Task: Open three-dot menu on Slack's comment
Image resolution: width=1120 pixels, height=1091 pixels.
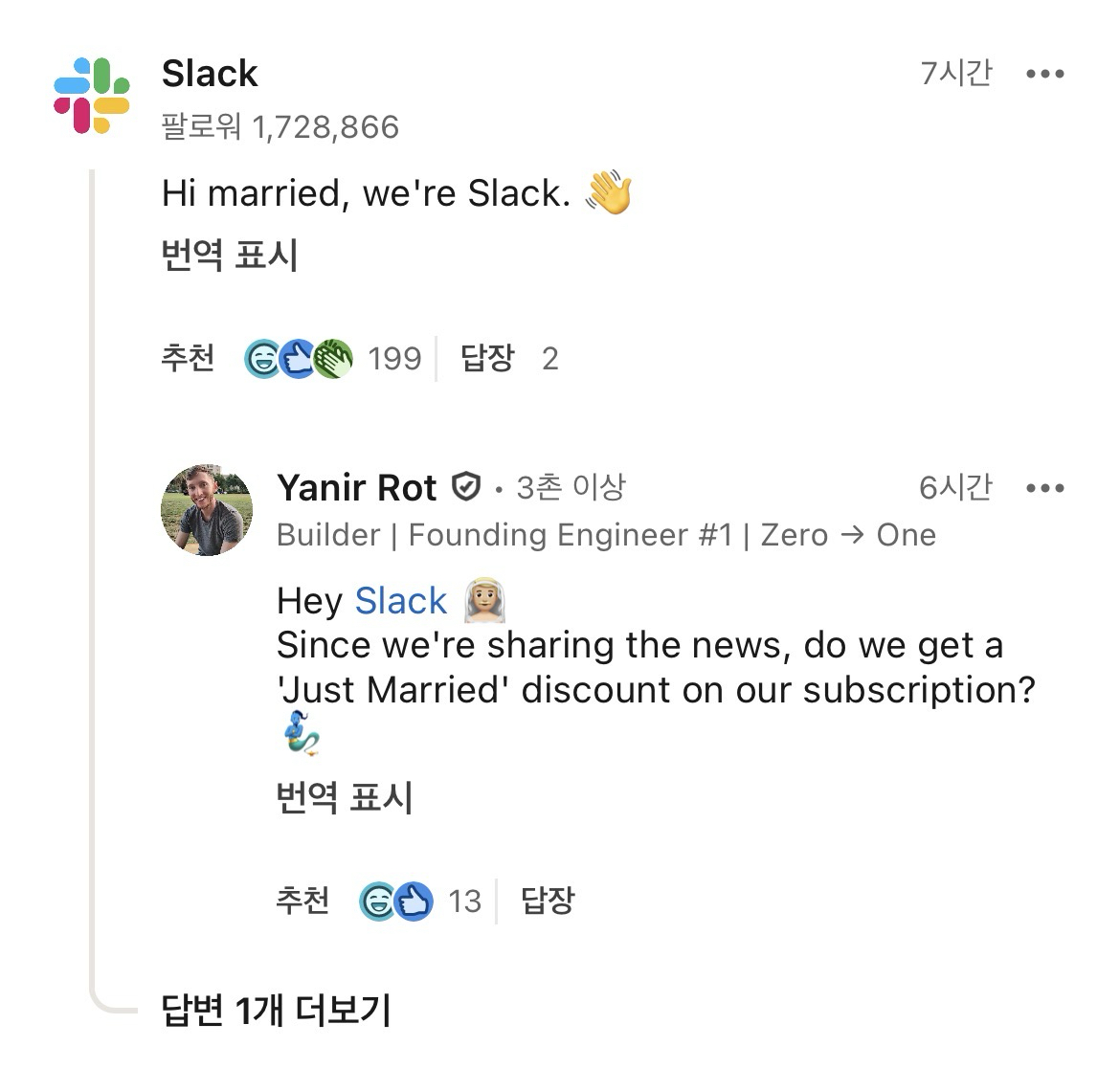Action: tap(1044, 74)
